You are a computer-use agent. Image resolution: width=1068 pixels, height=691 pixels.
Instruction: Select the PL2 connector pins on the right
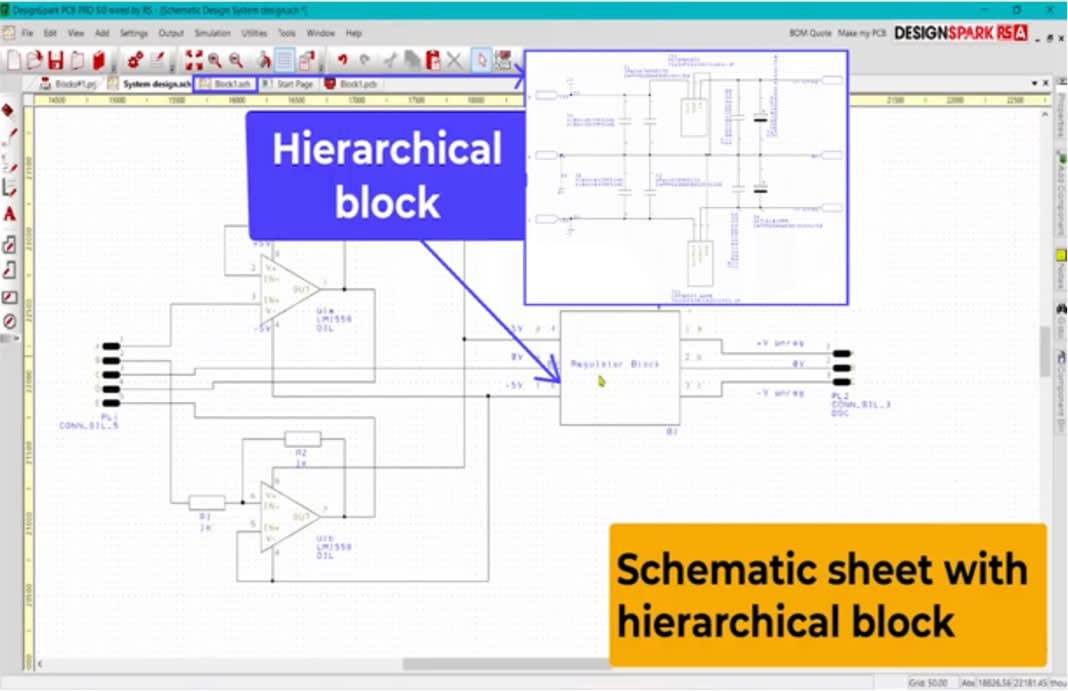coord(842,368)
